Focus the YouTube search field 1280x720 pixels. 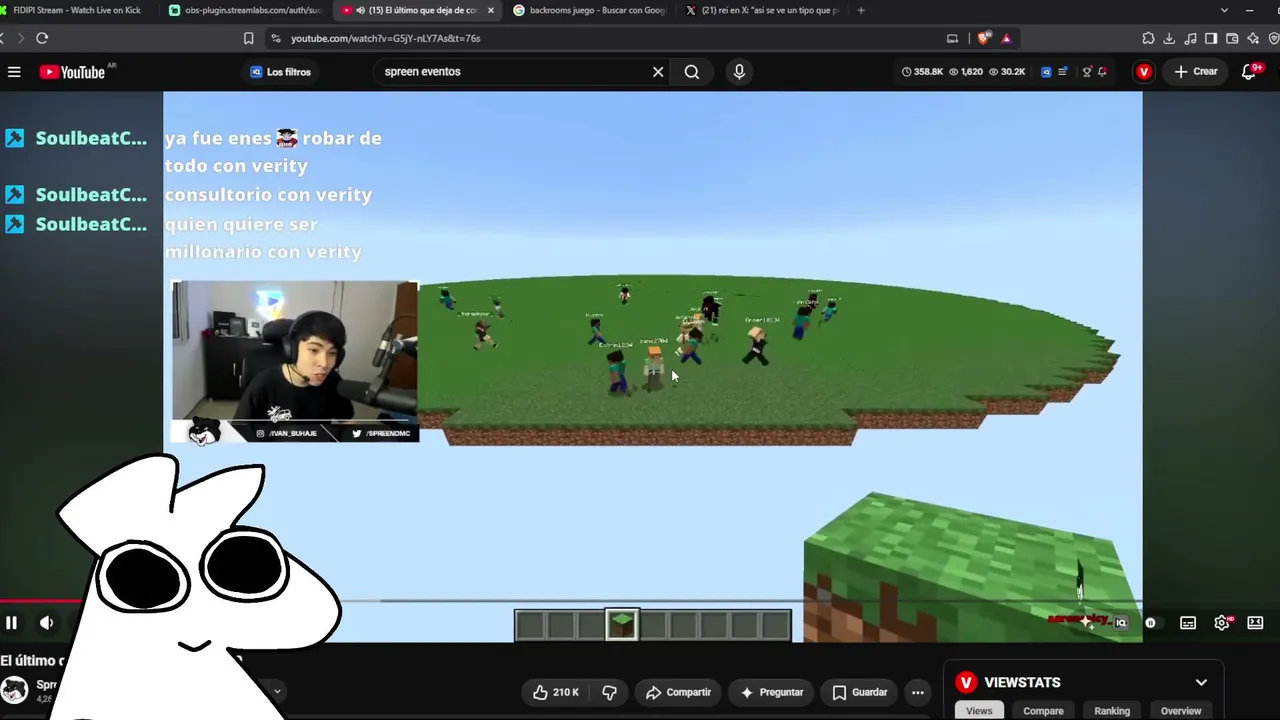[510, 72]
